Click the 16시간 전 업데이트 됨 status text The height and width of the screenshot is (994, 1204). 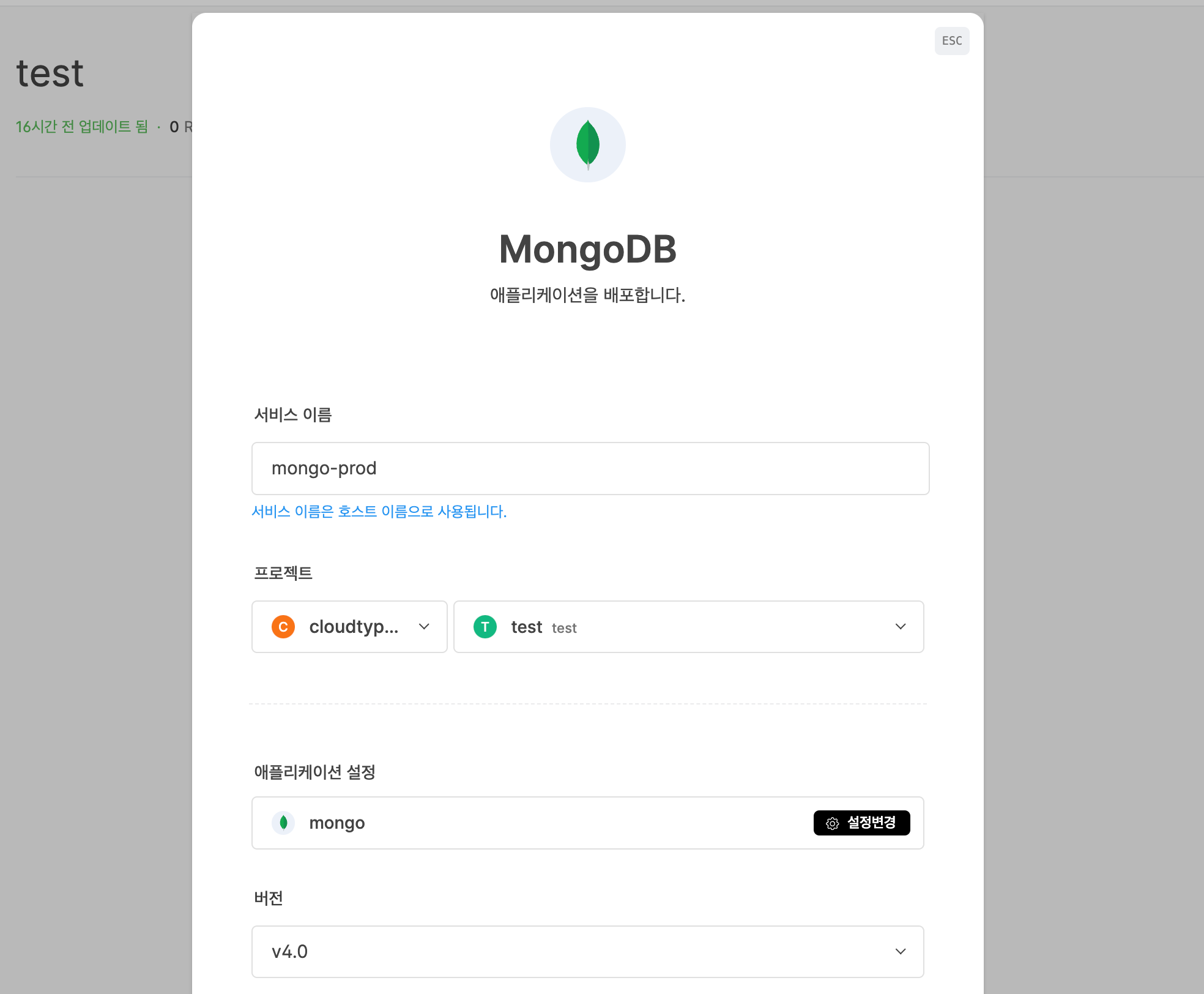click(x=82, y=127)
